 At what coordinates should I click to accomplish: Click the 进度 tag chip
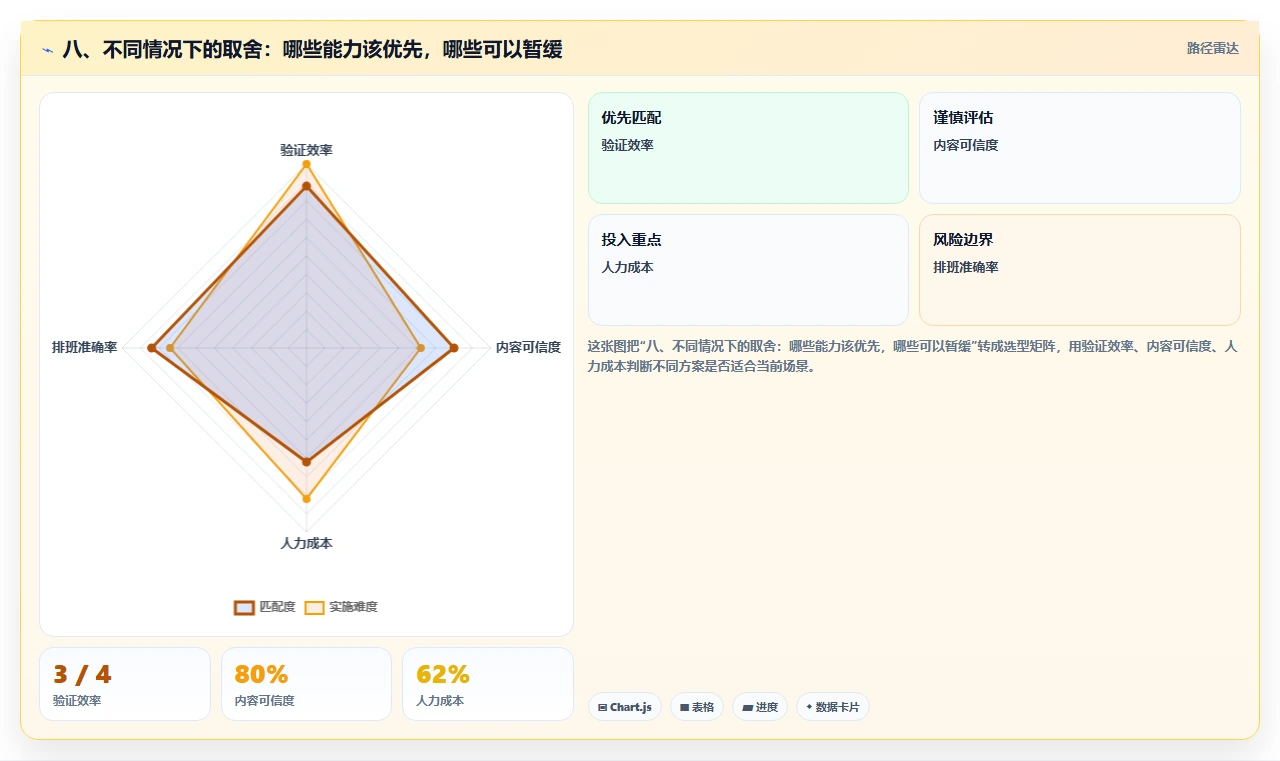pos(760,707)
